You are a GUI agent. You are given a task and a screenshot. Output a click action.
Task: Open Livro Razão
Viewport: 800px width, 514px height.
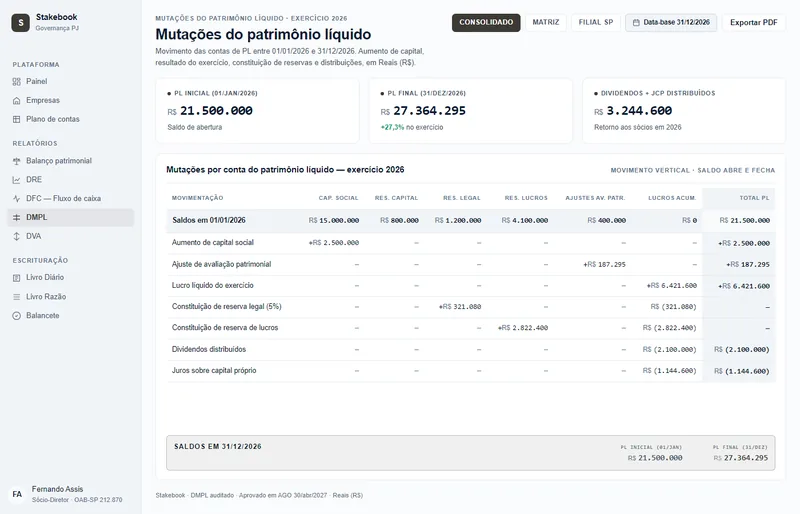(71, 297)
